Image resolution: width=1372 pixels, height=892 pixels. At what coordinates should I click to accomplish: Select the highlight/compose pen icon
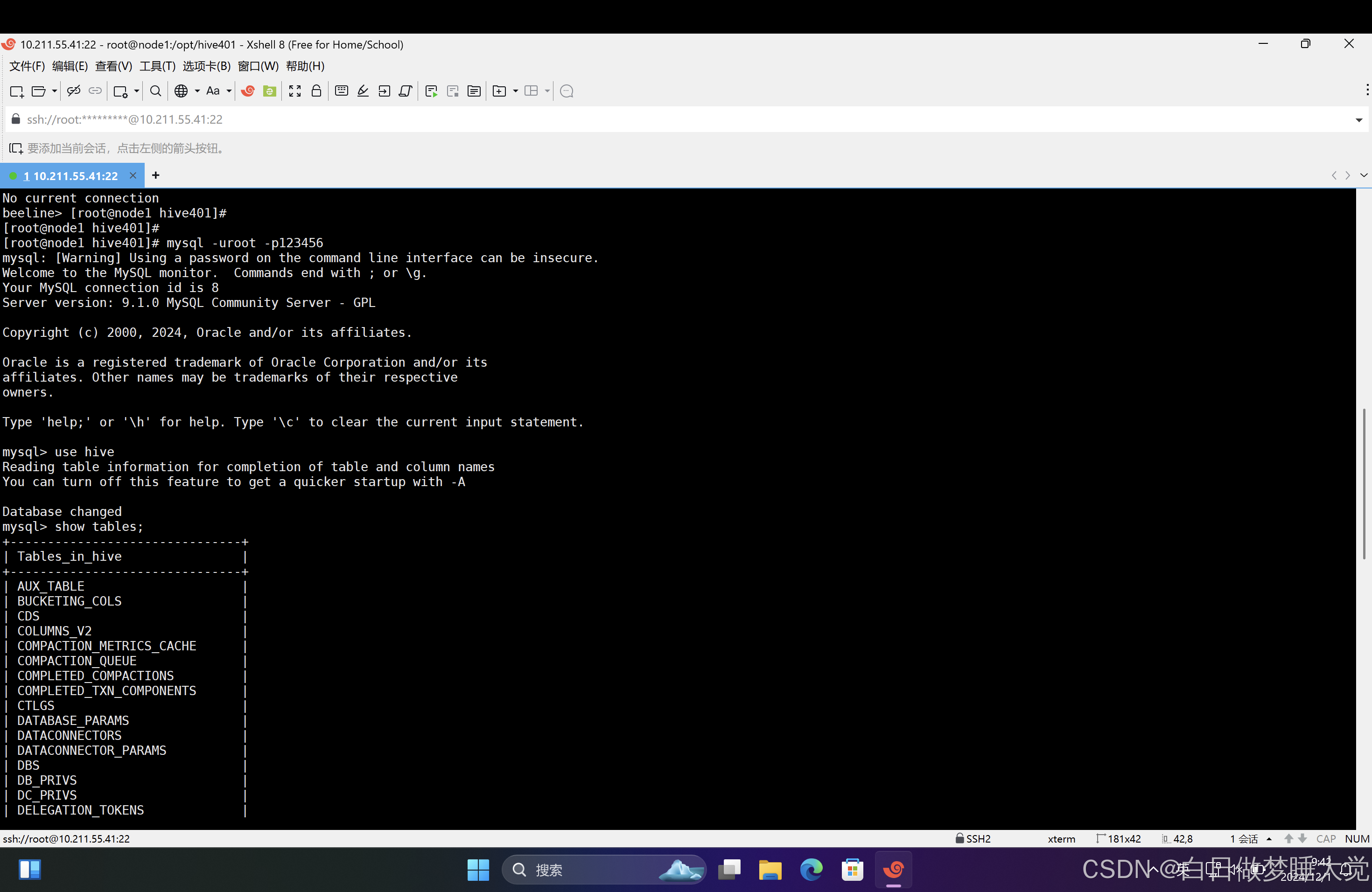363,91
